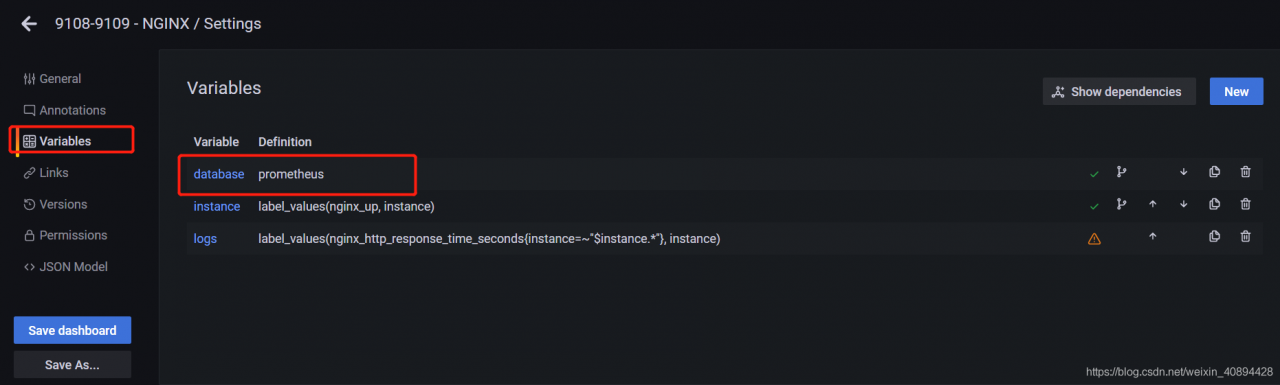
Task: Select the Variables sidebar item
Action: (x=57, y=141)
